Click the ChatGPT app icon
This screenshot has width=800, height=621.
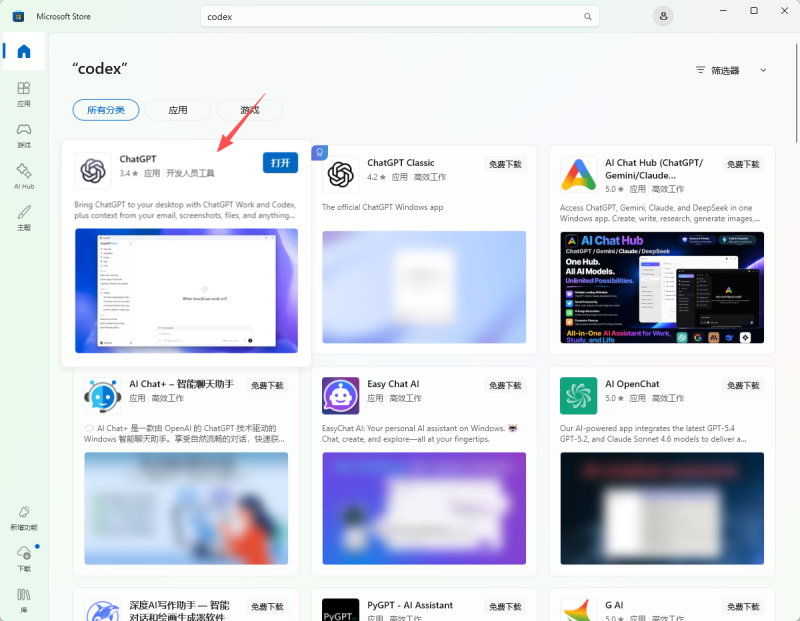point(93,170)
